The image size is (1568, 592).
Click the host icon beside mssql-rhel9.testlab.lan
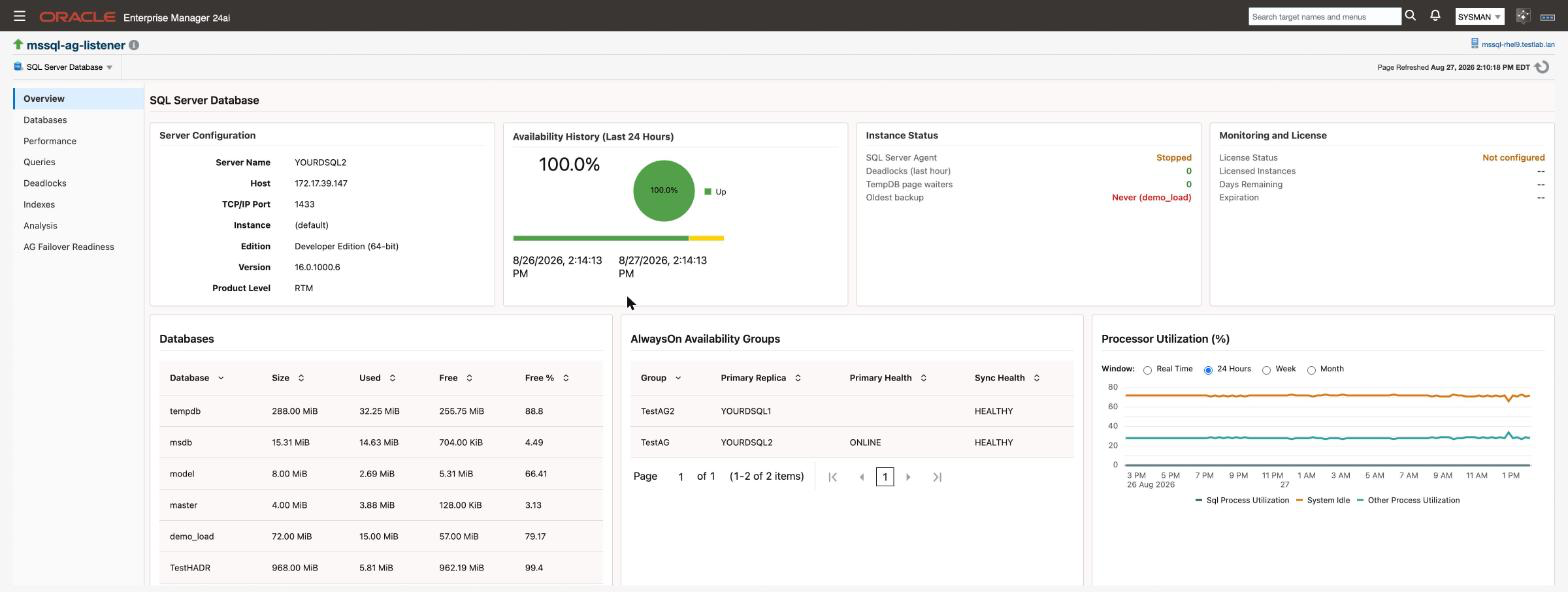[x=1474, y=44]
